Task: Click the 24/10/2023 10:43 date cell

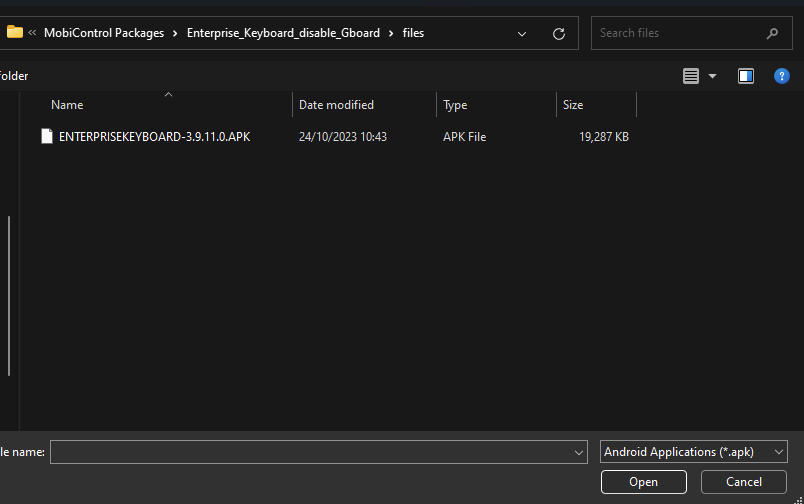Action: (x=343, y=137)
